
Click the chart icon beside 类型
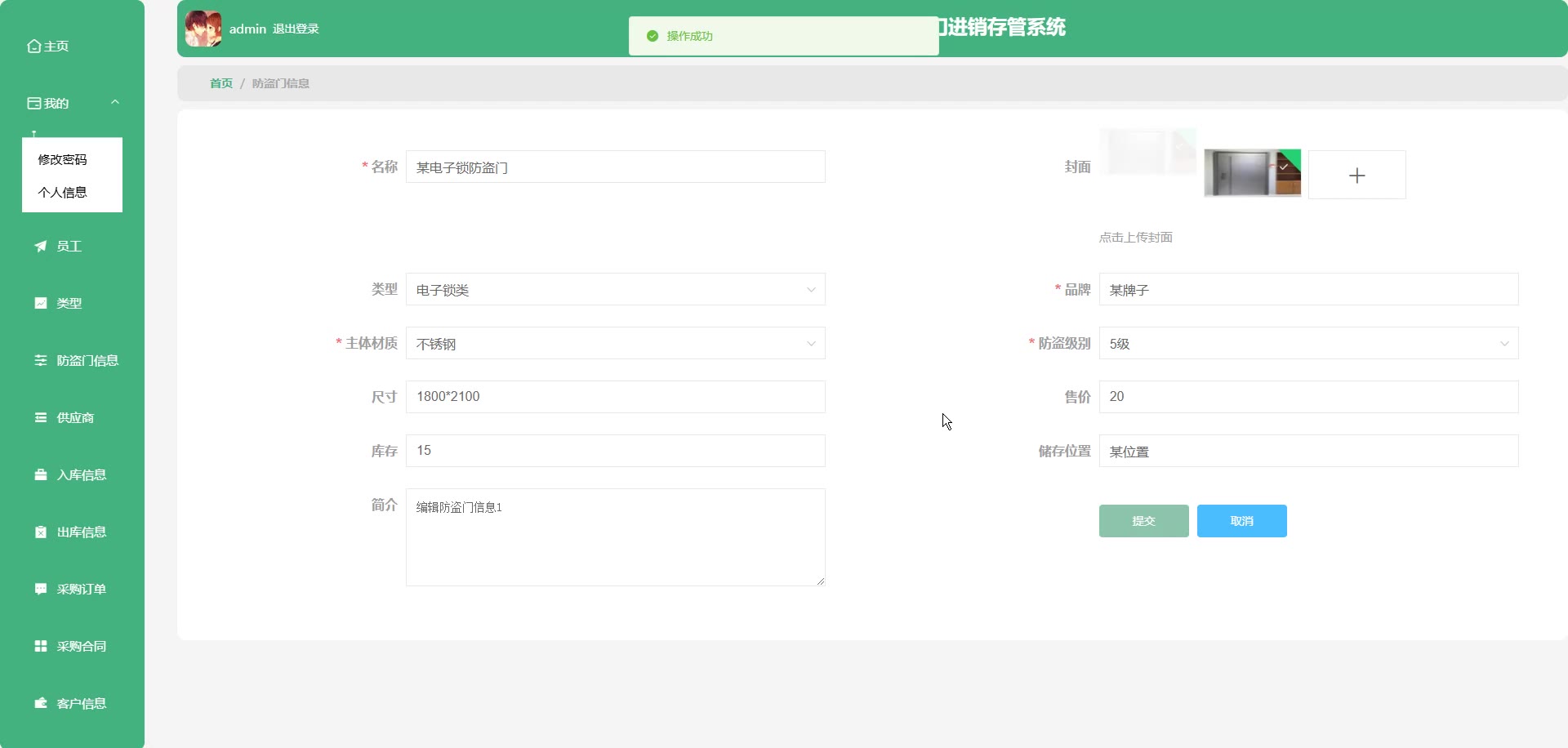tap(41, 303)
